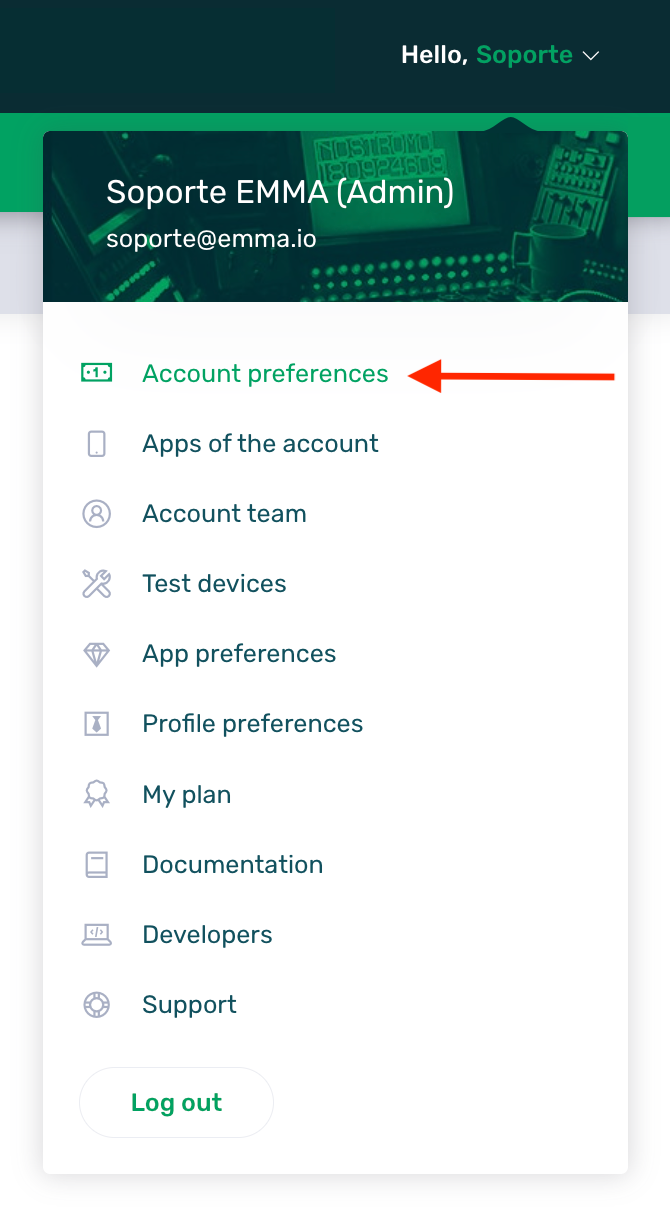Collapse the user menu with the chevron arrow
670x1228 pixels.
click(x=591, y=56)
